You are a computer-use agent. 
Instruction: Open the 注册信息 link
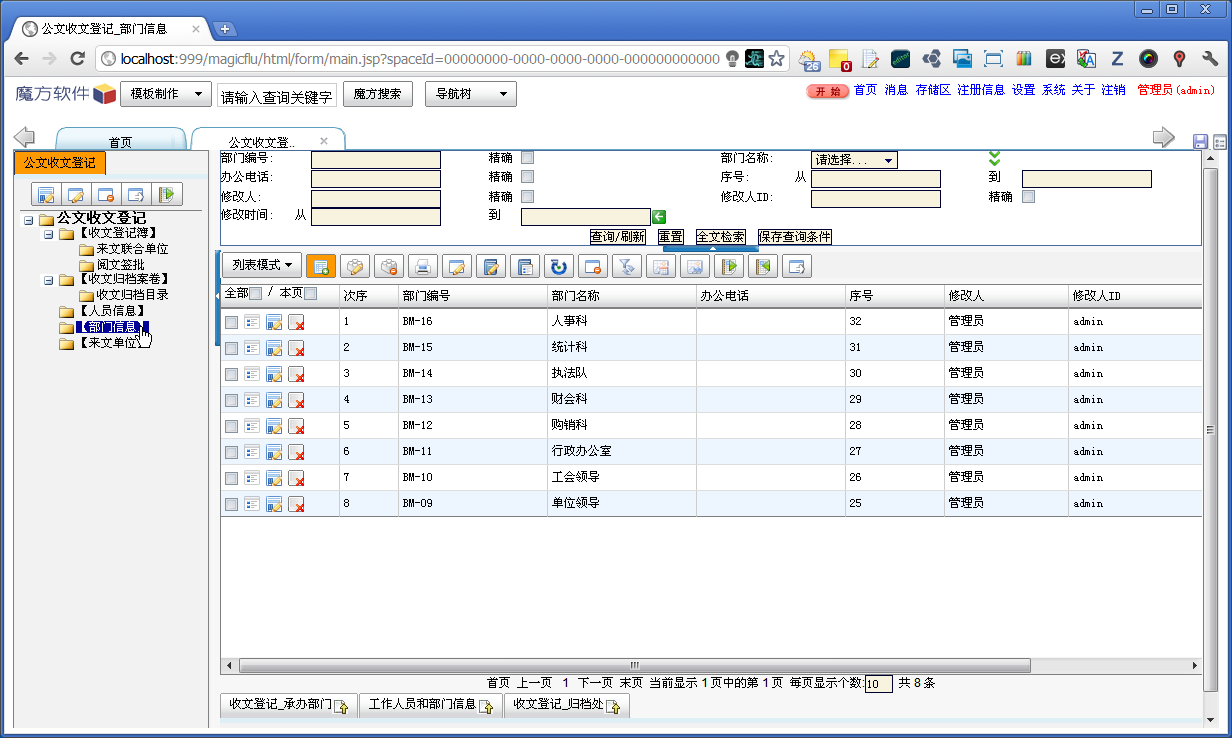(981, 90)
